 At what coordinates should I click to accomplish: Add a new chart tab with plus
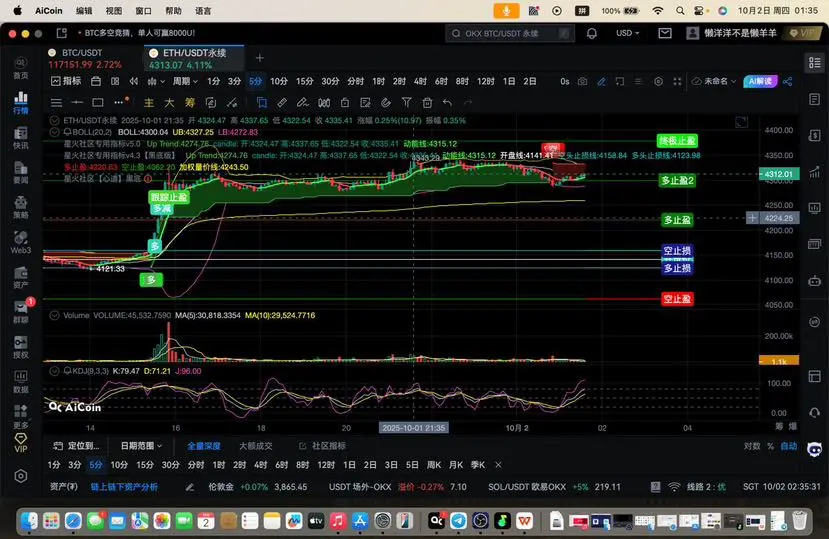point(260,58)
